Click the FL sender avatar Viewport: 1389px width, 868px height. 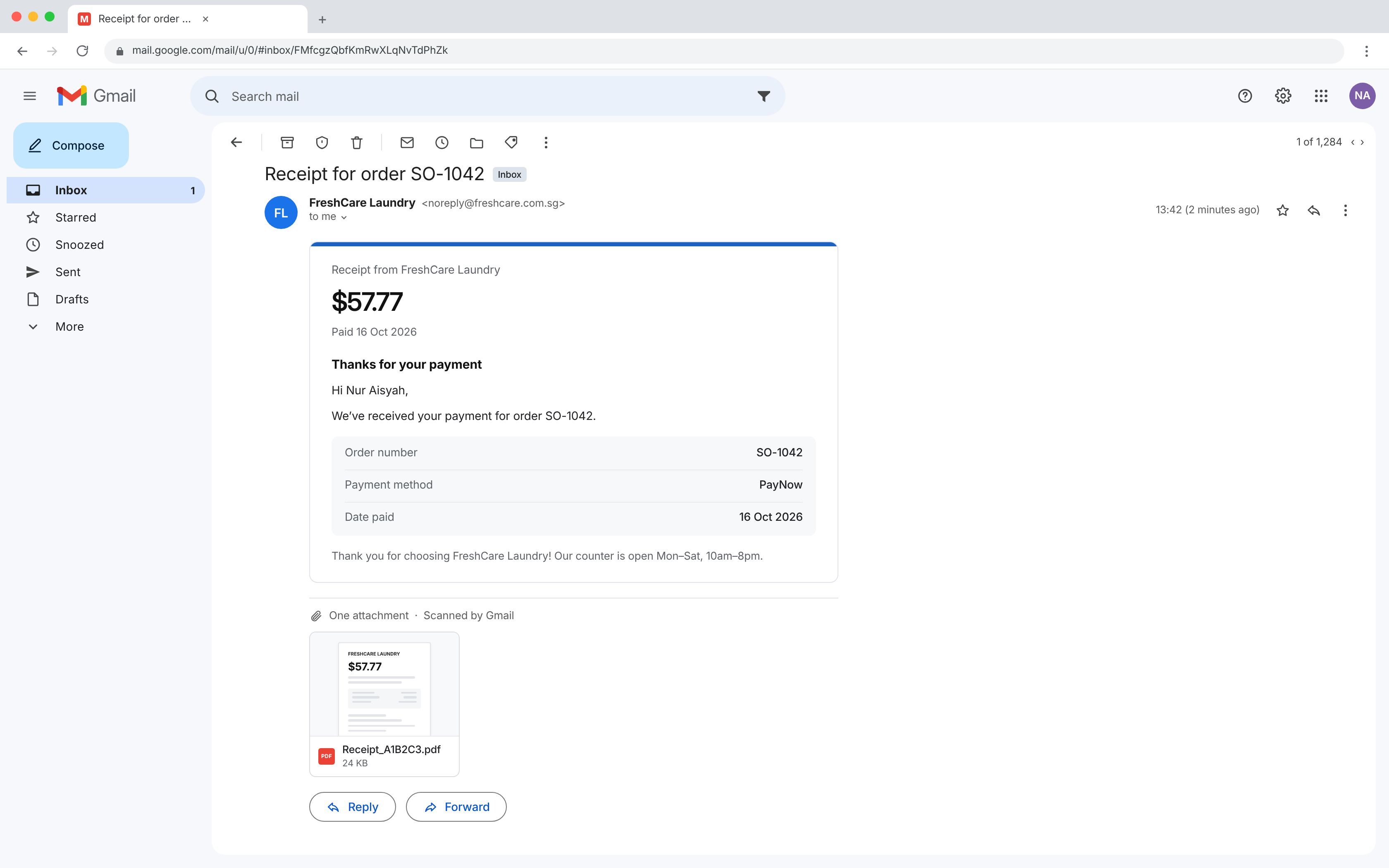tap(281, 212)
